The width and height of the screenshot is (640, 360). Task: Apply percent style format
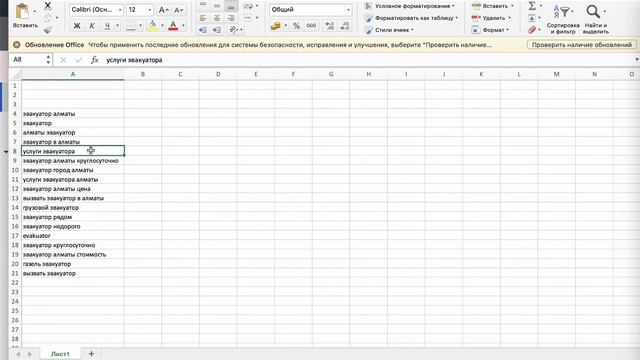tap(296, 26)
